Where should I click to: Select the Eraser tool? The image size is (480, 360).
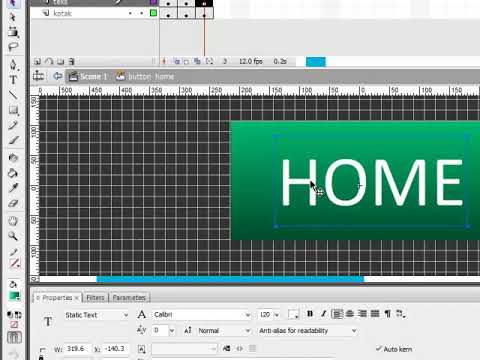click(13, 203)
